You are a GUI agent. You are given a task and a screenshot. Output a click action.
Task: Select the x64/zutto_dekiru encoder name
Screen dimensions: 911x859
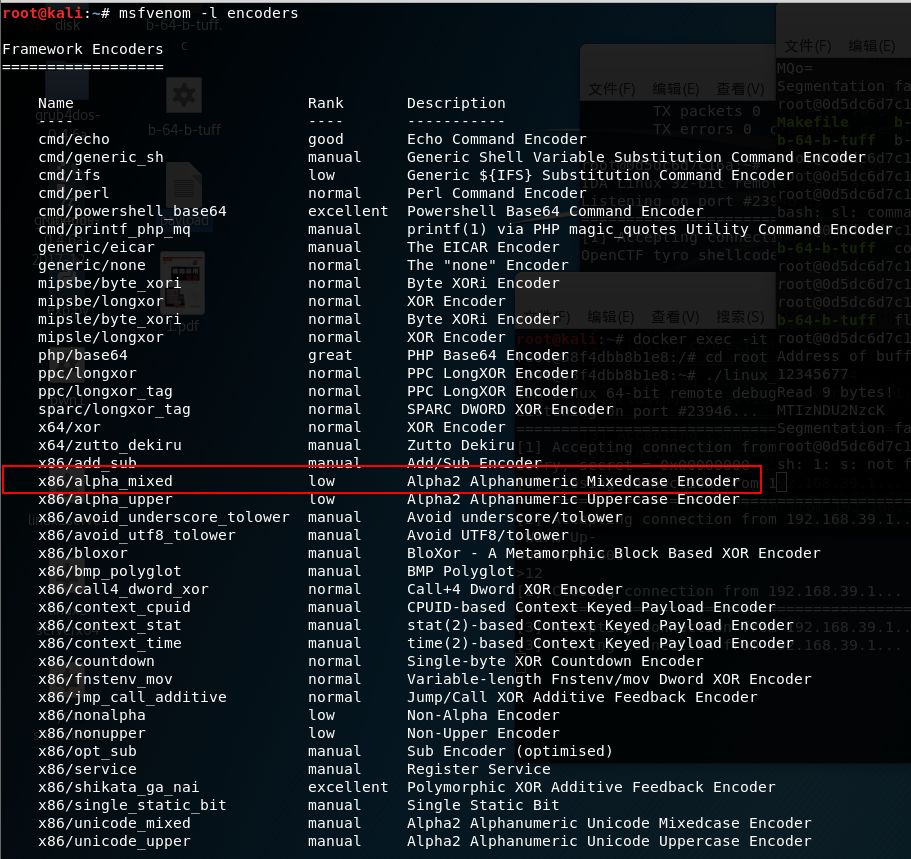[x=110, y=445]
